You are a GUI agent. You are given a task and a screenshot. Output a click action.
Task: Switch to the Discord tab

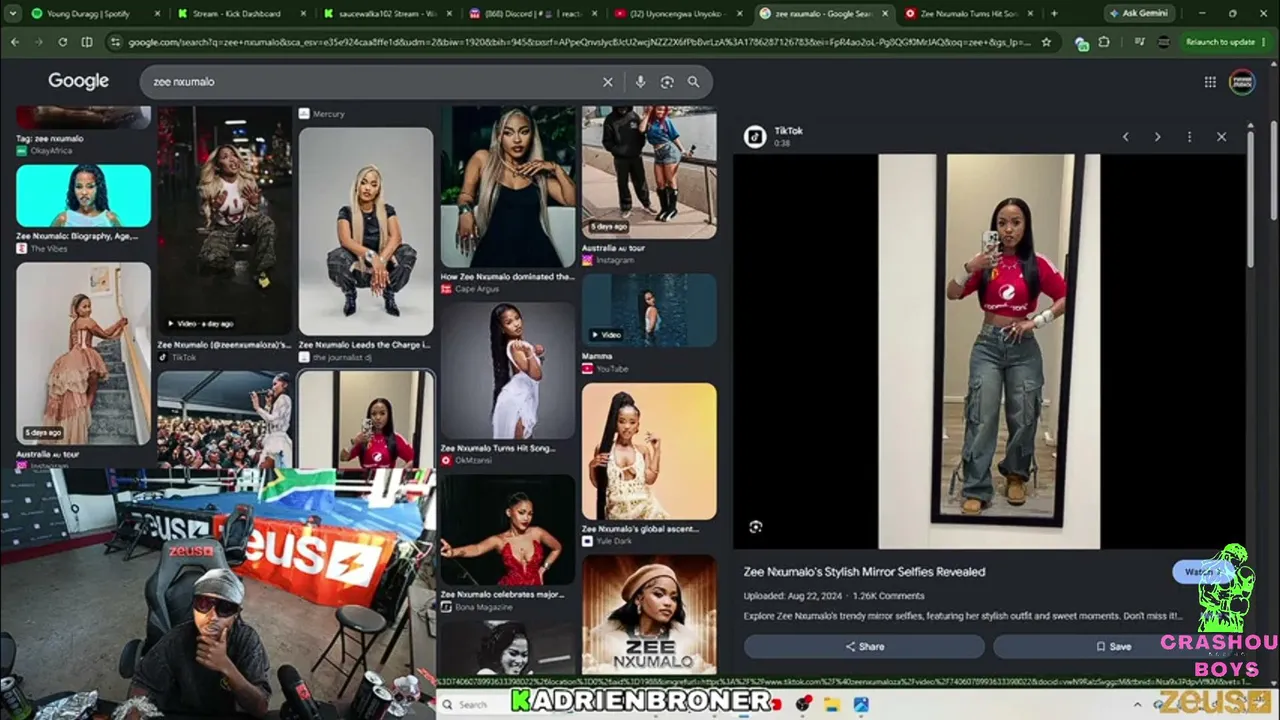532,14
